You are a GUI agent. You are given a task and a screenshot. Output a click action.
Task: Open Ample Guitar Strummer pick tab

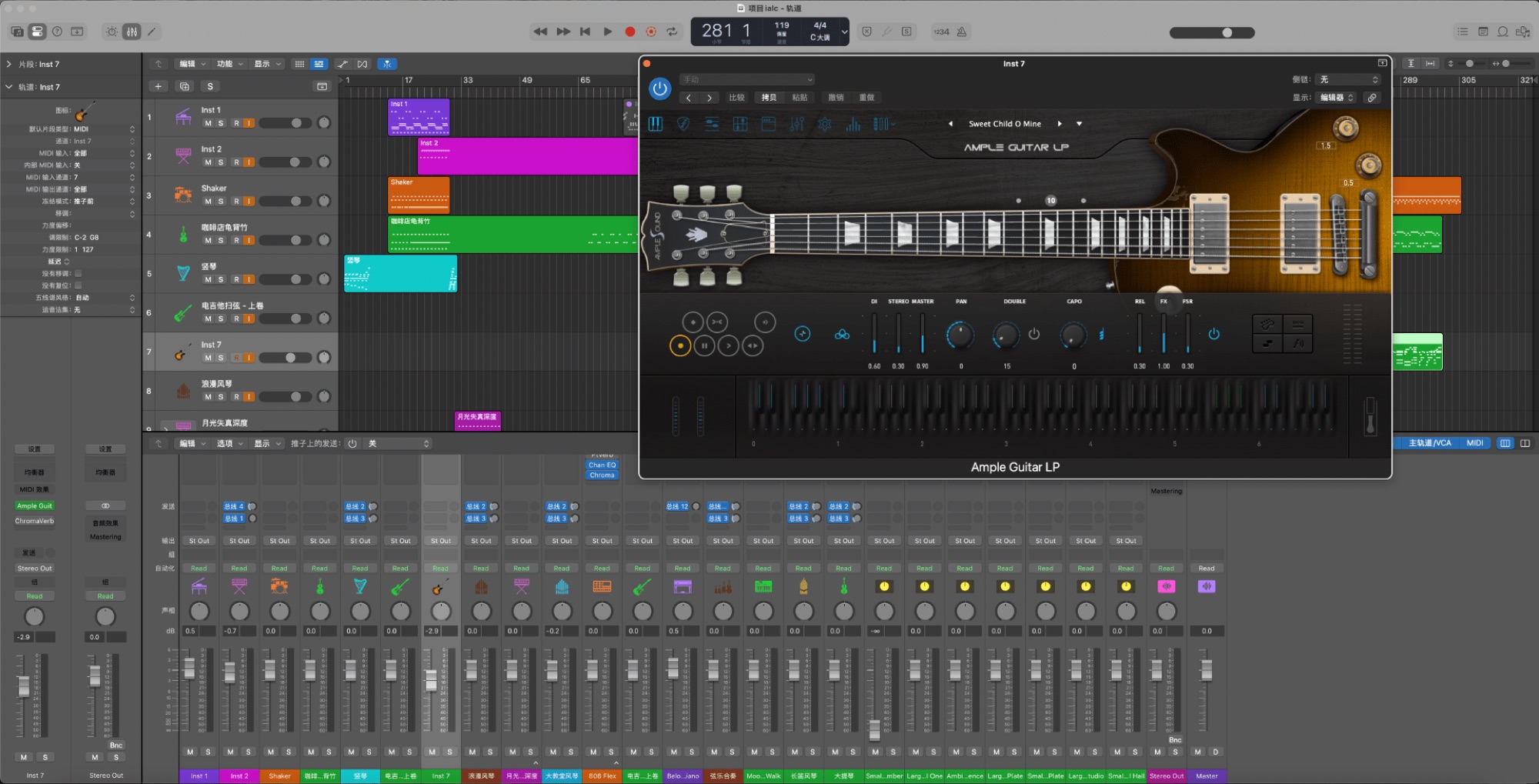683,124
